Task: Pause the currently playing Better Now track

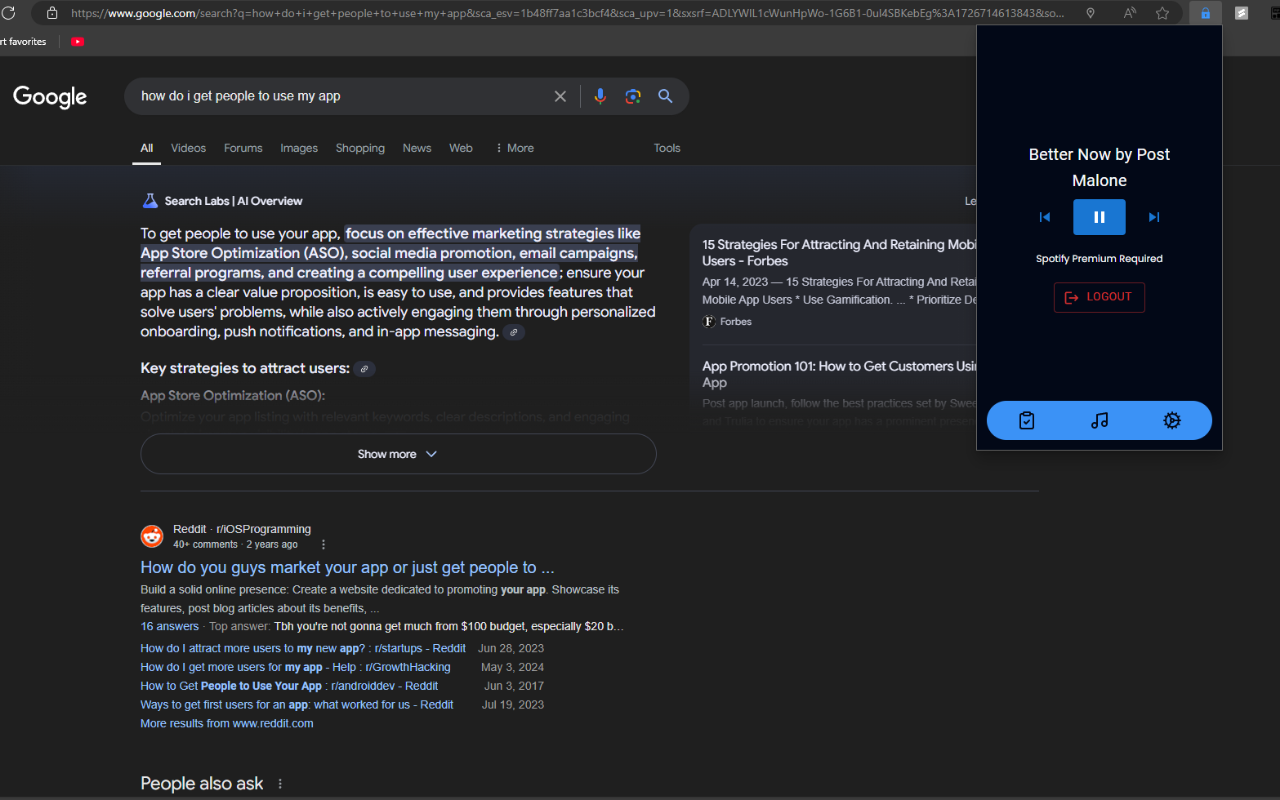Action: (x=1098, y=217)
